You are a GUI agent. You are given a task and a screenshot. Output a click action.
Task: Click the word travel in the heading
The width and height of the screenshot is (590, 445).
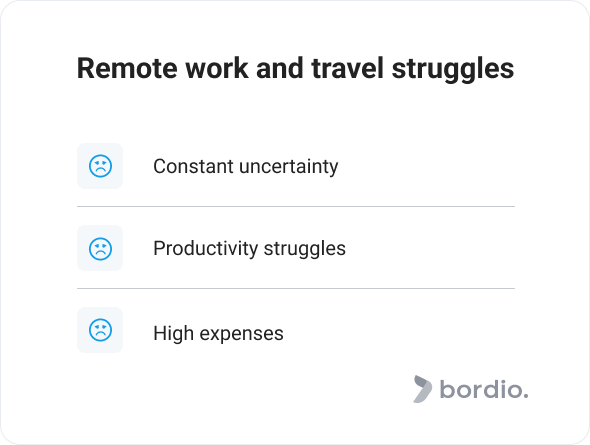click(x=347, y=68)
